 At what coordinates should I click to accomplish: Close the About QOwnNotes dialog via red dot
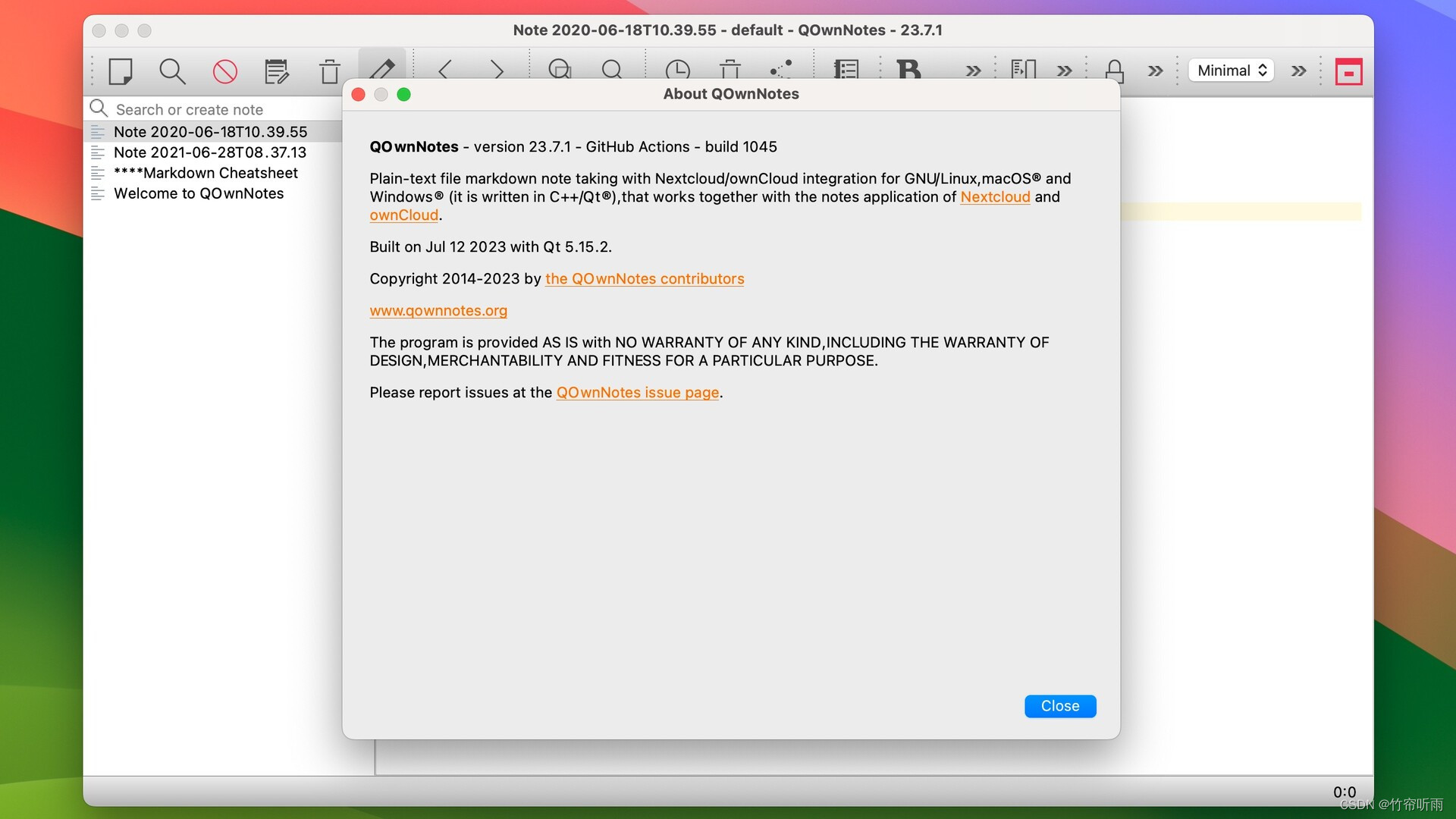pyautogui.click(x=359, y=94)
